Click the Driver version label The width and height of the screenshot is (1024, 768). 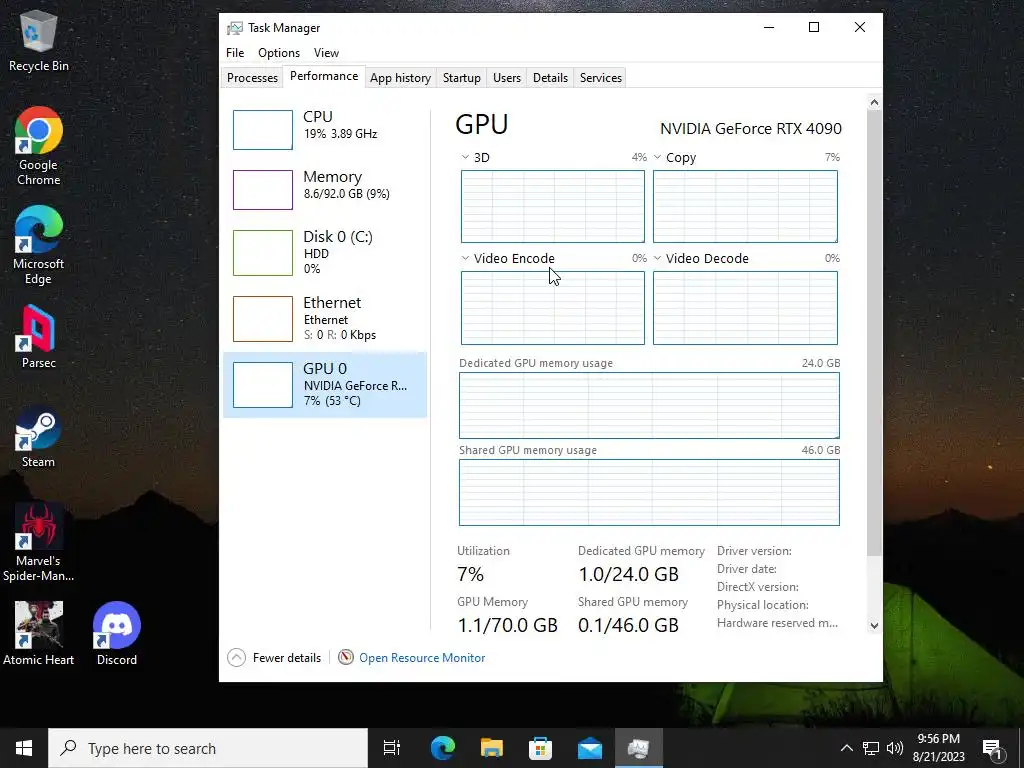click(754, 551)
